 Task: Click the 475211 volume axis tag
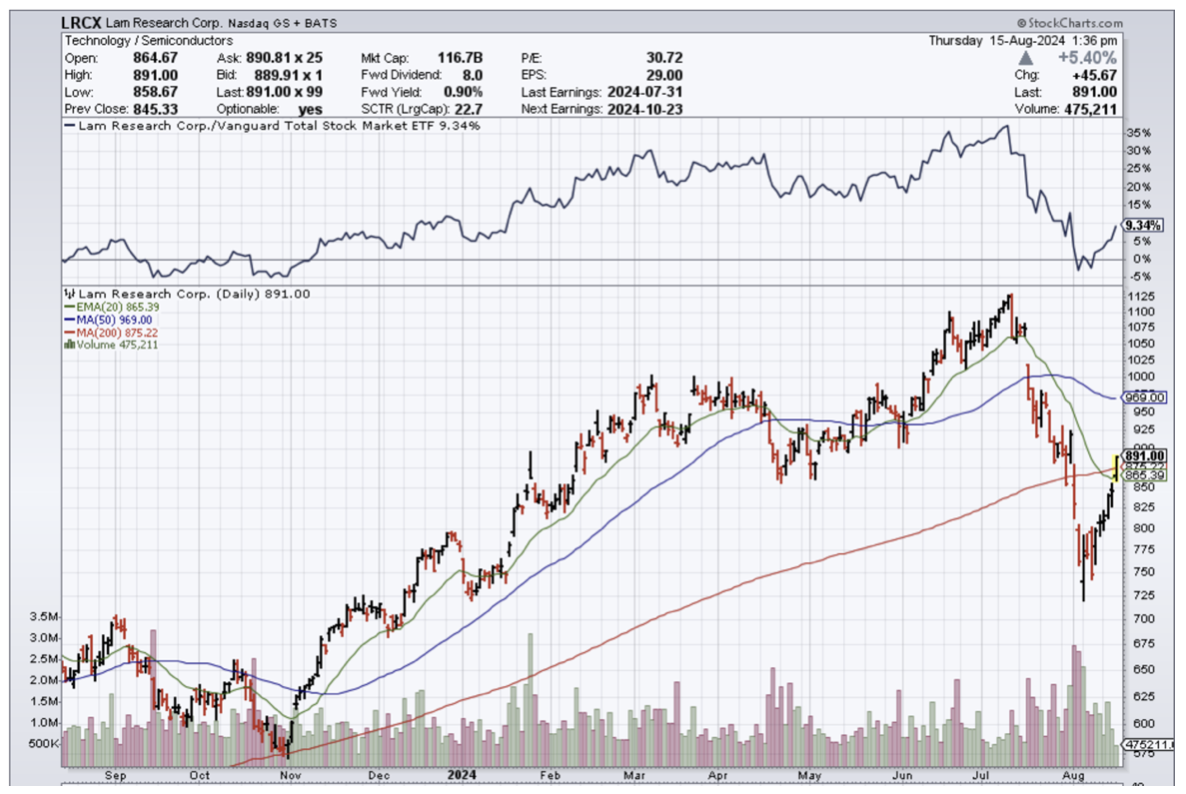1147,744
